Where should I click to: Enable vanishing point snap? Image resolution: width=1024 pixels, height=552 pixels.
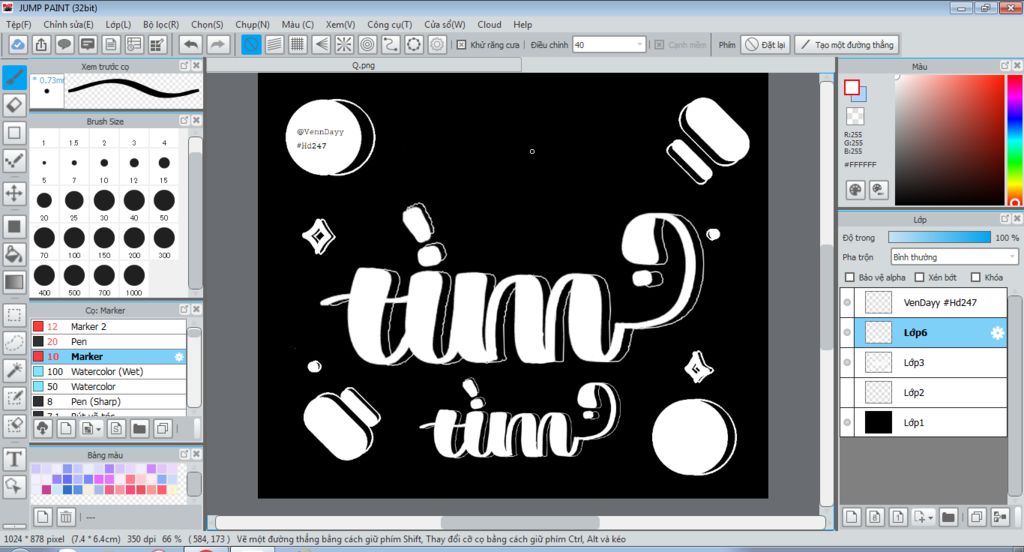(321, 44)
